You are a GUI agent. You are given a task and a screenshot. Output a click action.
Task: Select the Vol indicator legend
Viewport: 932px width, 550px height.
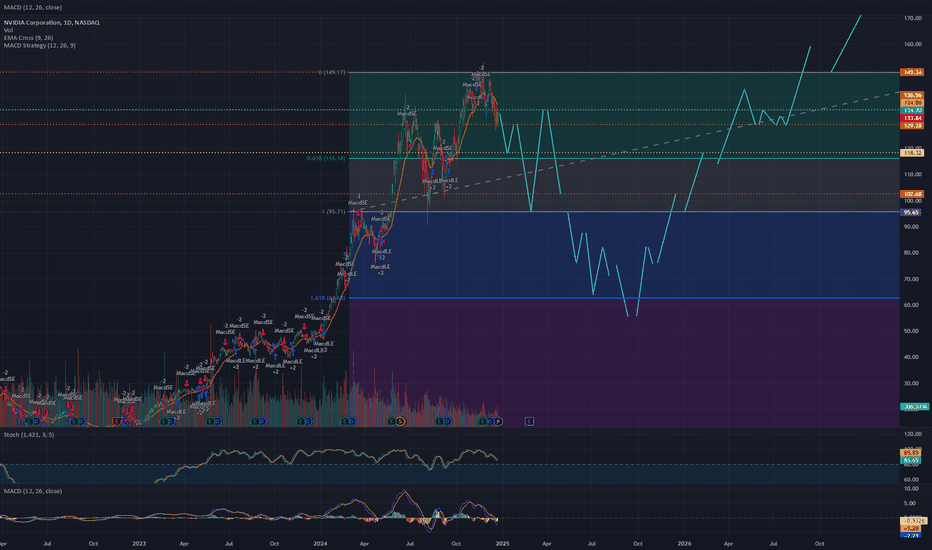[x=8, y=30]
